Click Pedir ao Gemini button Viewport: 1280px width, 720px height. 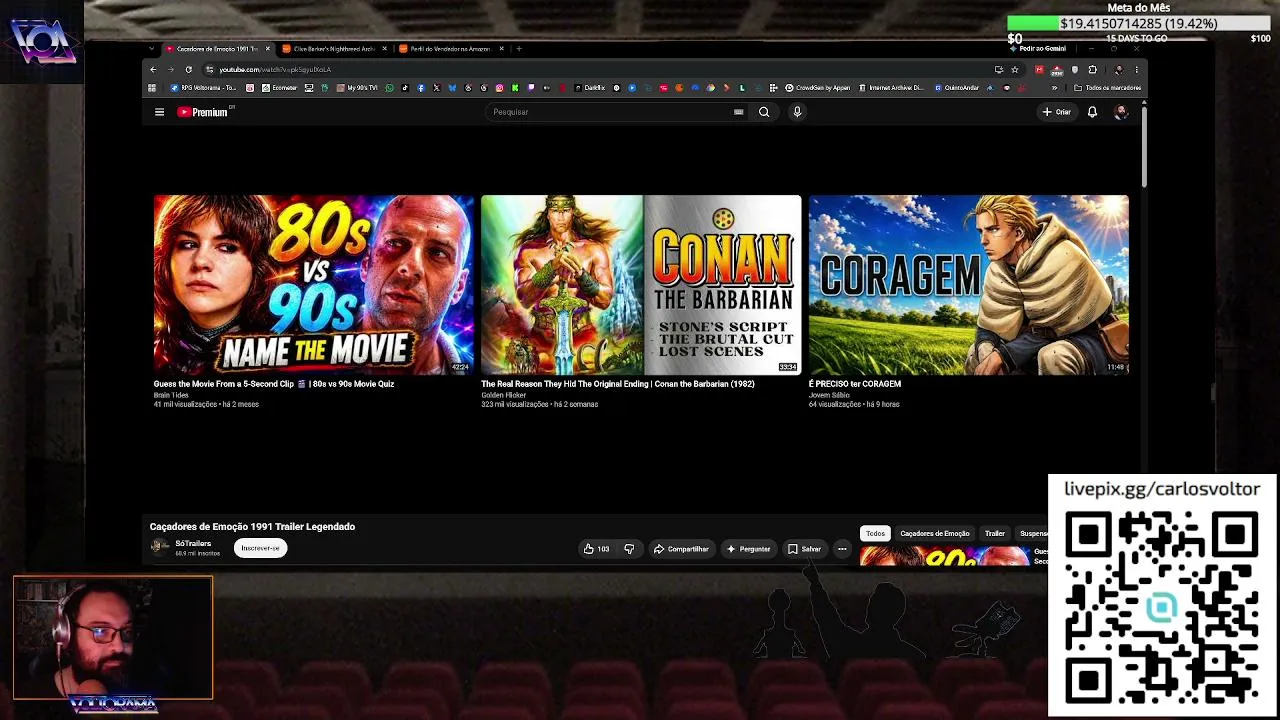[x=1038, y=48]
